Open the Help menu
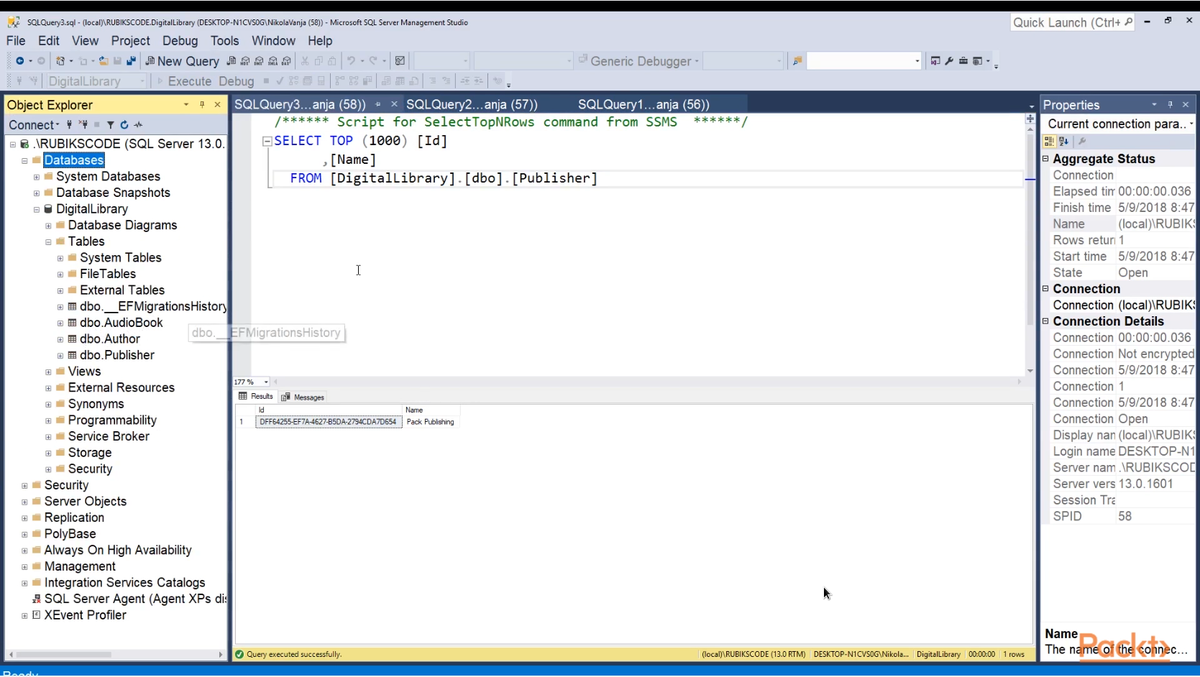 coord(320,41)
